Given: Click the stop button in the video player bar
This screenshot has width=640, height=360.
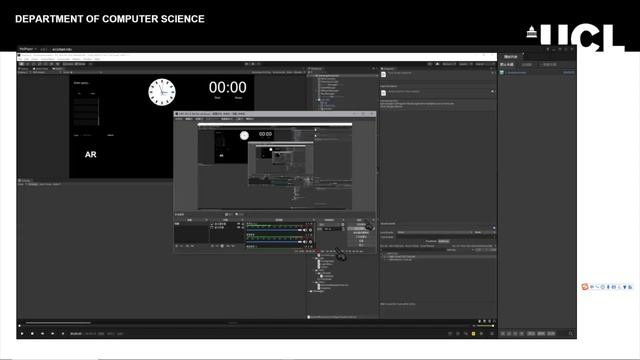Looking at the screenshot, I should [32, 333].
